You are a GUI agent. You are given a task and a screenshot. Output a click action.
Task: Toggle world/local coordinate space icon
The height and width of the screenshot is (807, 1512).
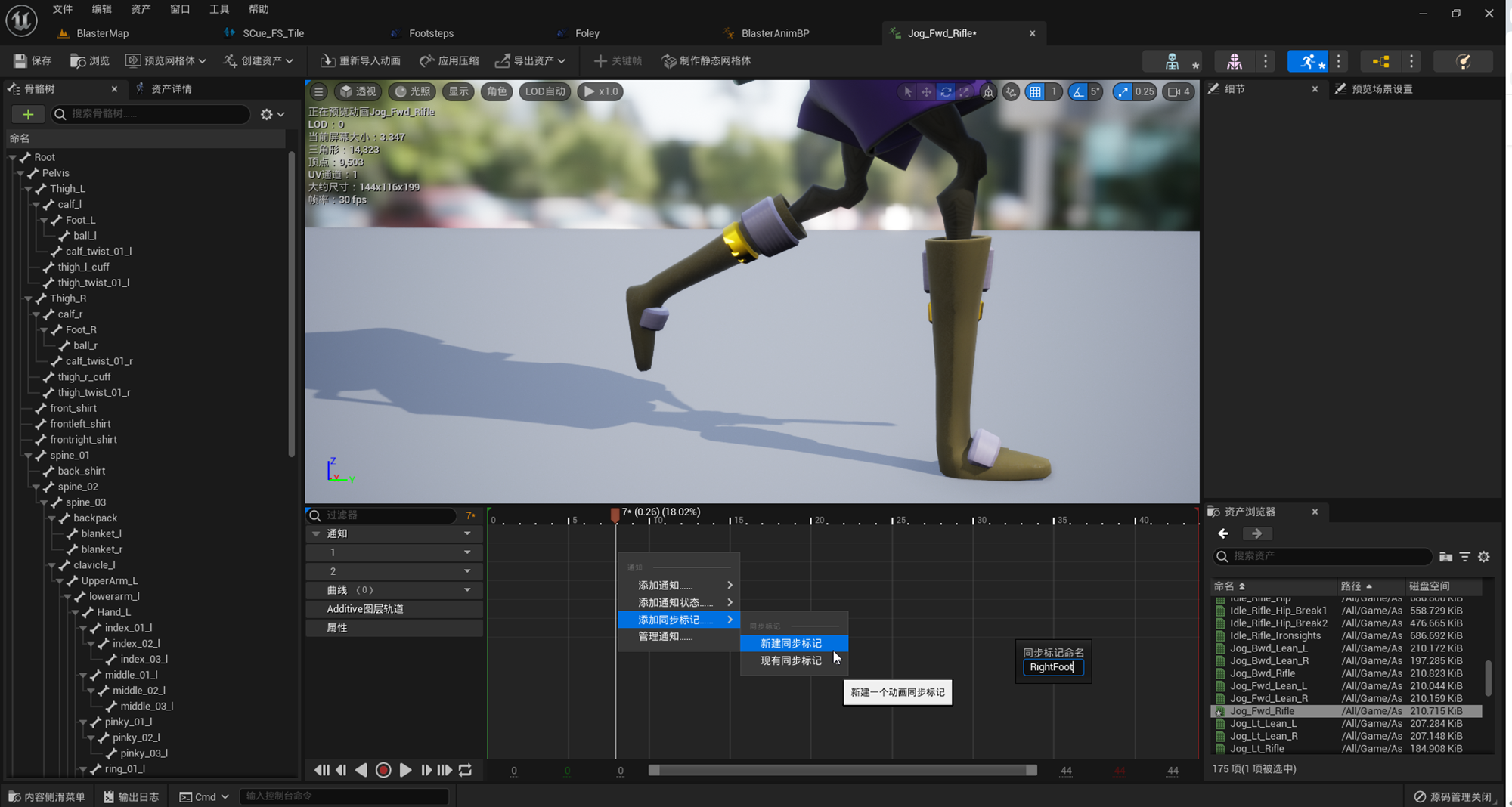pyautogui.click(x=988, y=91)
